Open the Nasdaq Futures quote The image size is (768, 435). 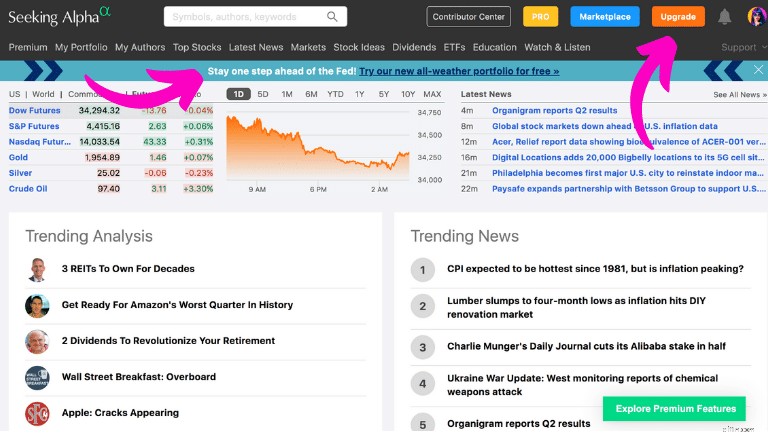(40, 142)
